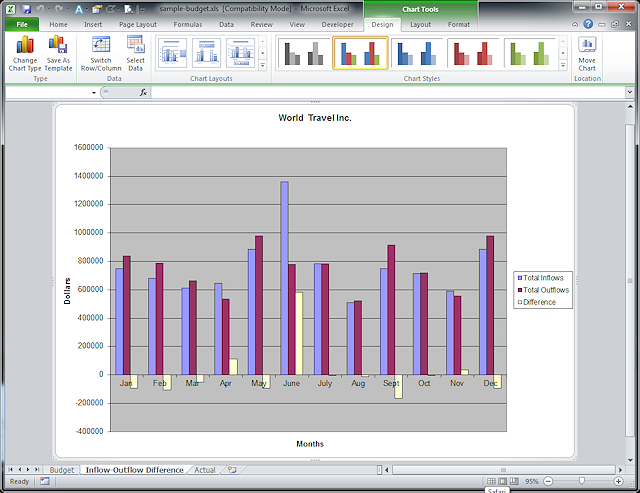Click the macro record icon in status bar

pos(44,482)
